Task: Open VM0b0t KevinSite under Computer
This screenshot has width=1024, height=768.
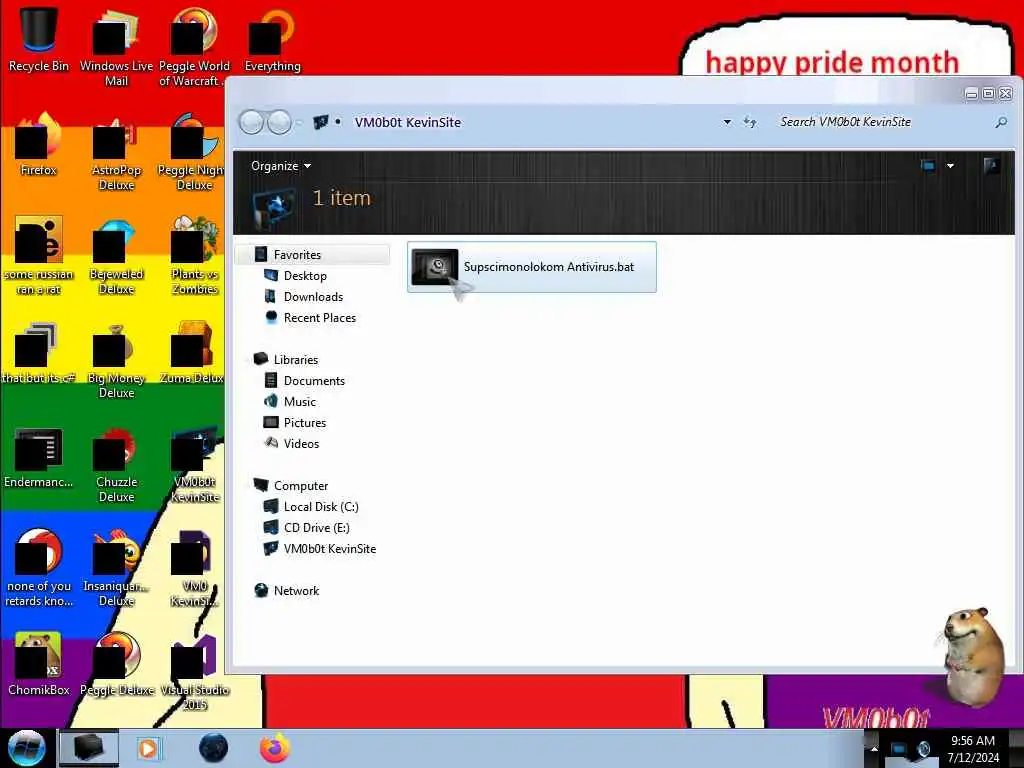Action: pos(330,549)
